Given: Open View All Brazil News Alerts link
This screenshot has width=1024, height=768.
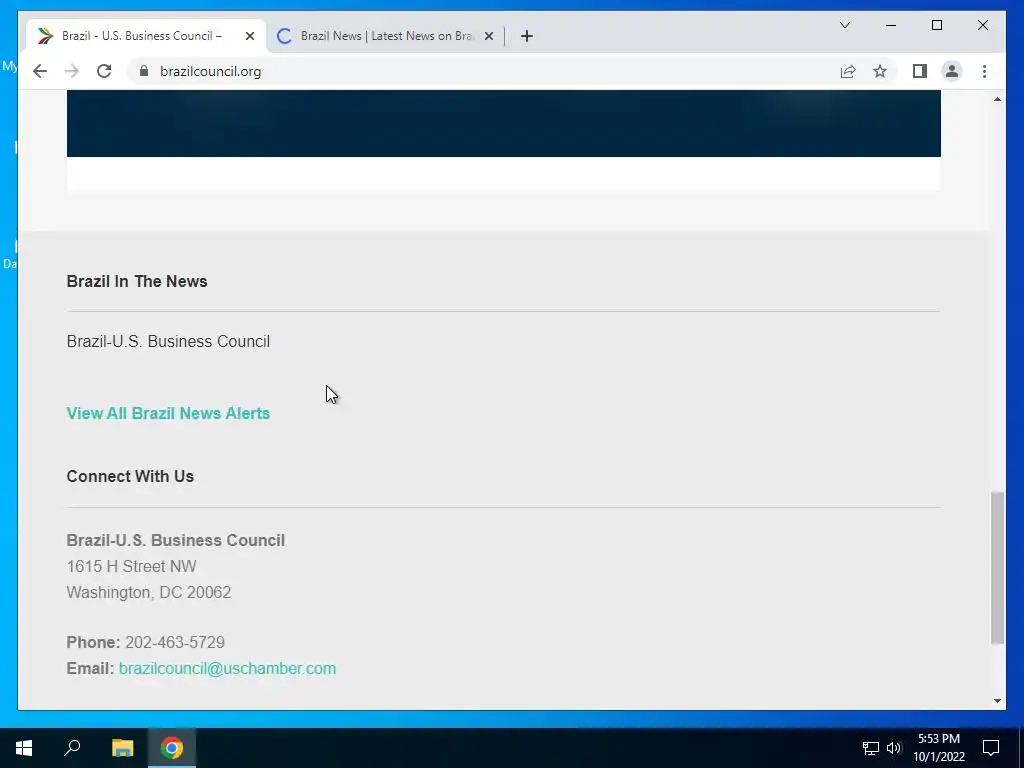Looking at the screenshot, I should pos(168,413).
